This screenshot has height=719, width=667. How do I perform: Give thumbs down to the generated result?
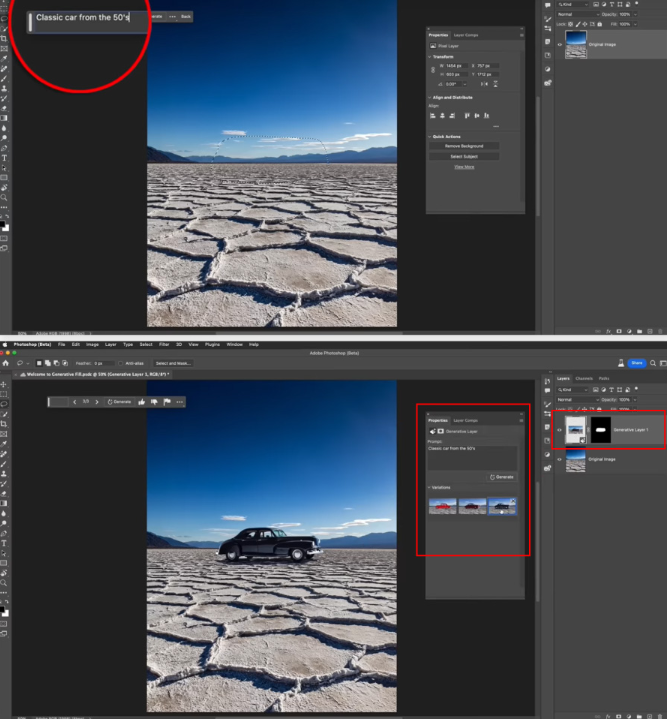154,402
